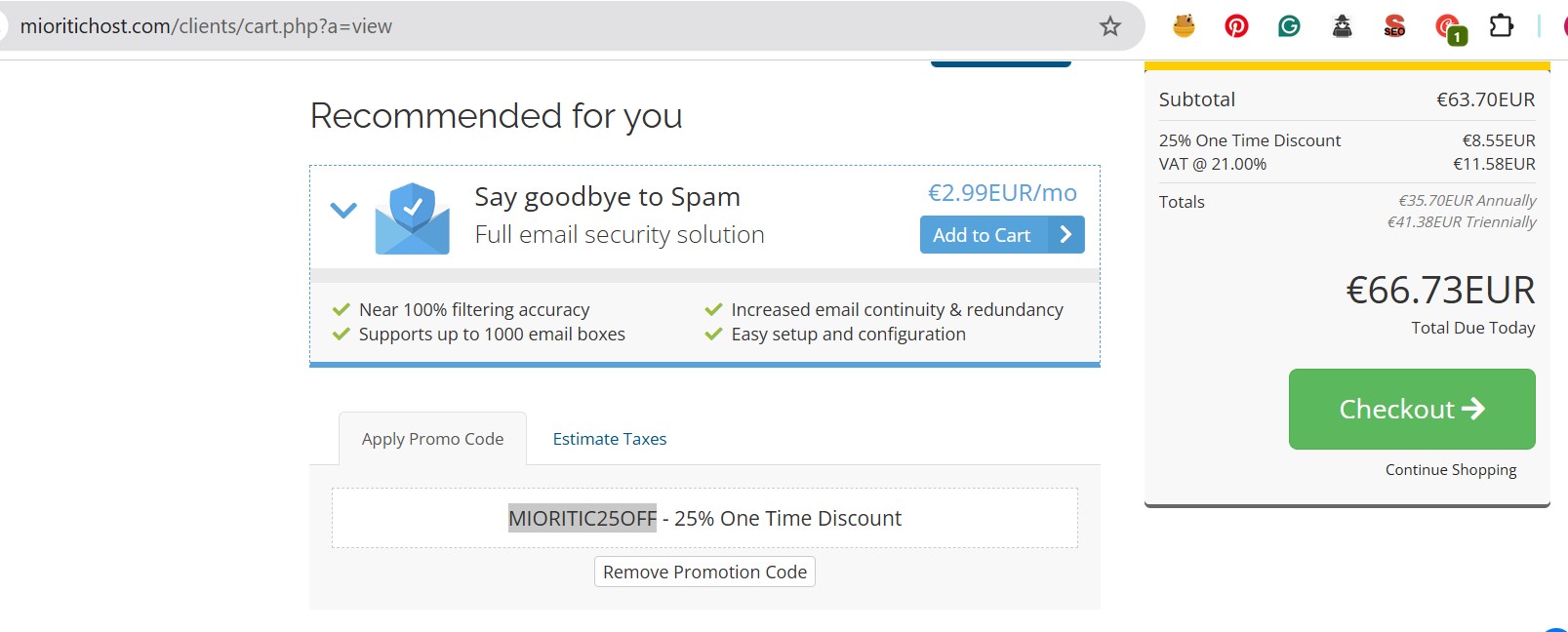
Task: Bookmark the page with the star icon
Action: click(1110, 26)
